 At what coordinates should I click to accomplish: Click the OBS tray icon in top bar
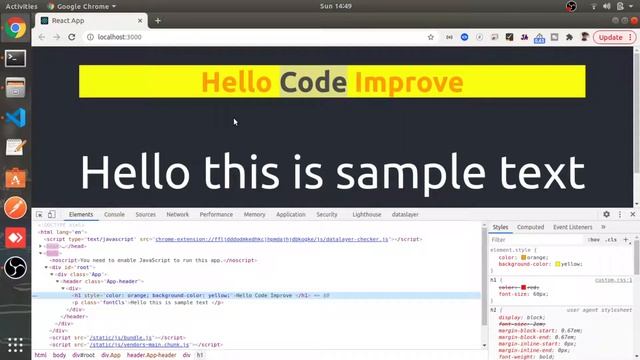[571, 6]
